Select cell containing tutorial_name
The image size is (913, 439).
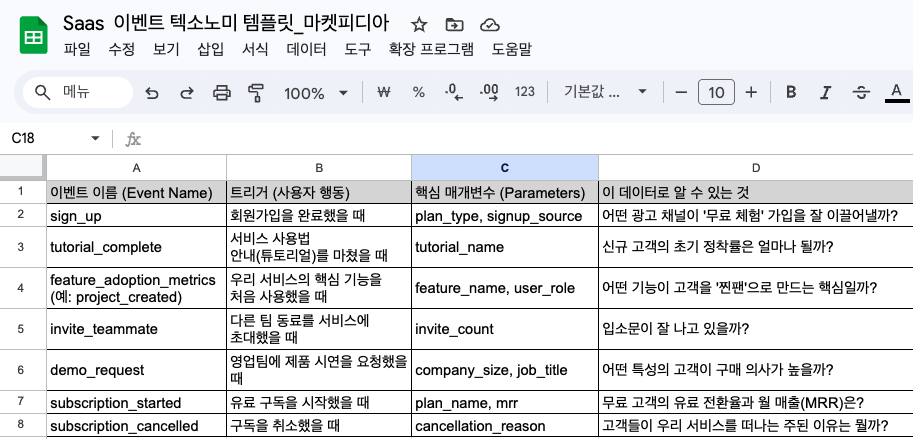click(x=505, y=247)
